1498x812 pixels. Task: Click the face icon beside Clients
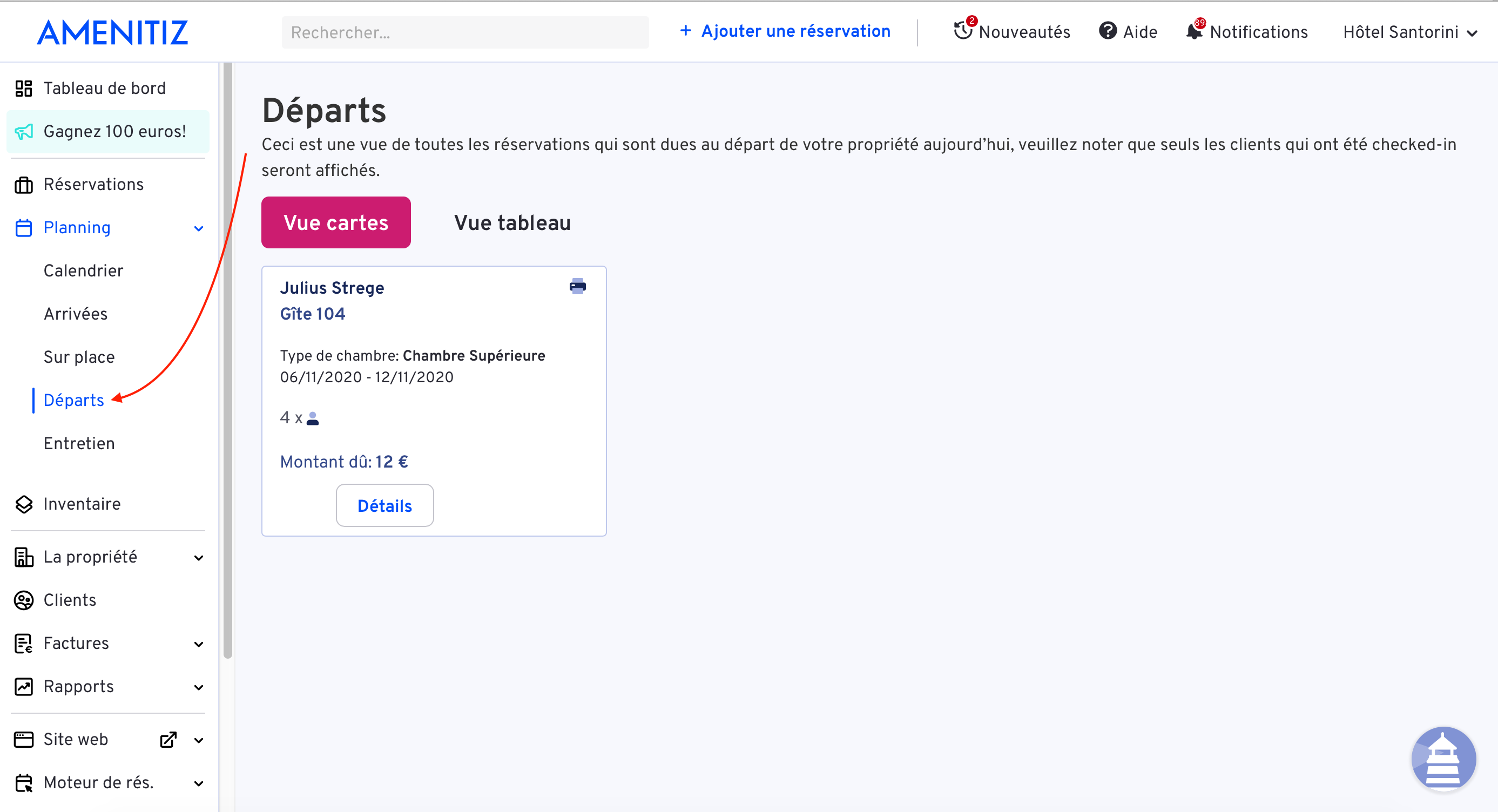click(x=24, y=600)
